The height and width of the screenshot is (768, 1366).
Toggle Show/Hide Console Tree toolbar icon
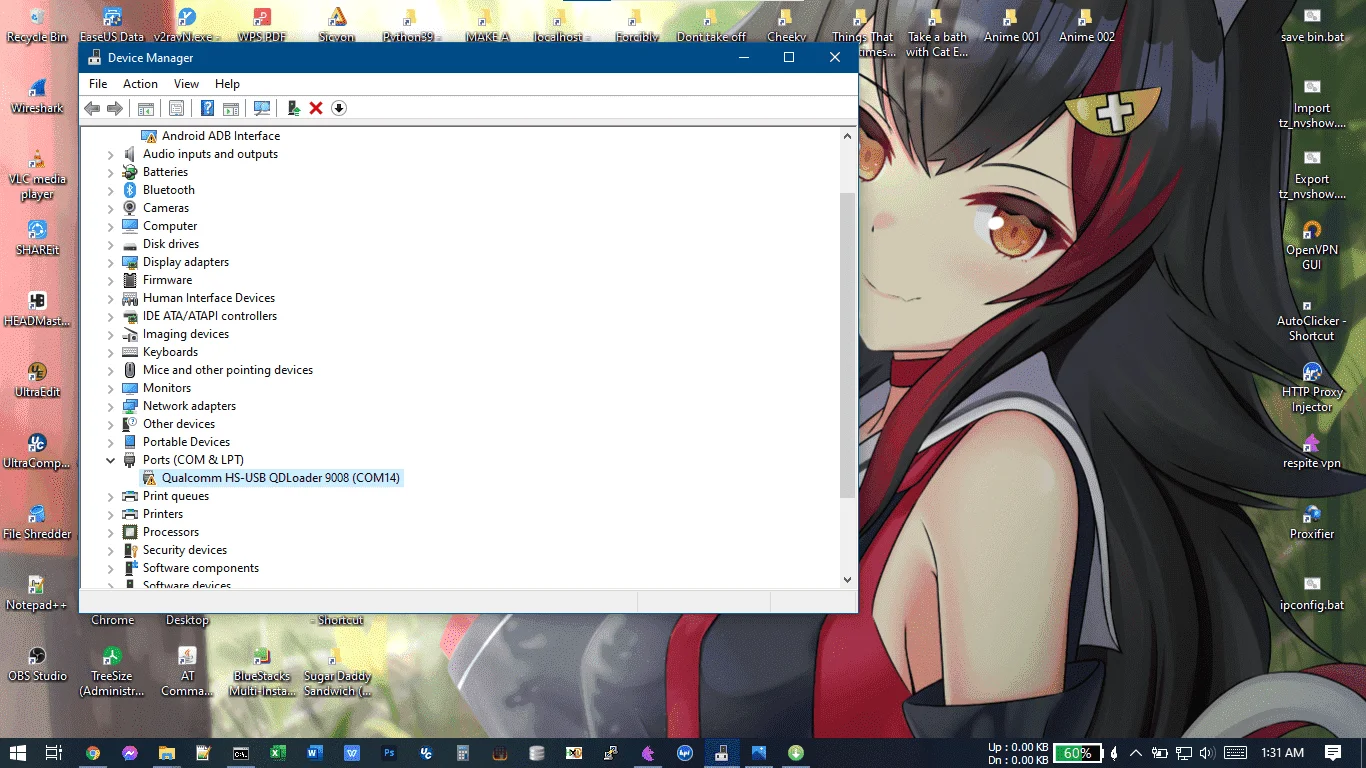[146, 108]
